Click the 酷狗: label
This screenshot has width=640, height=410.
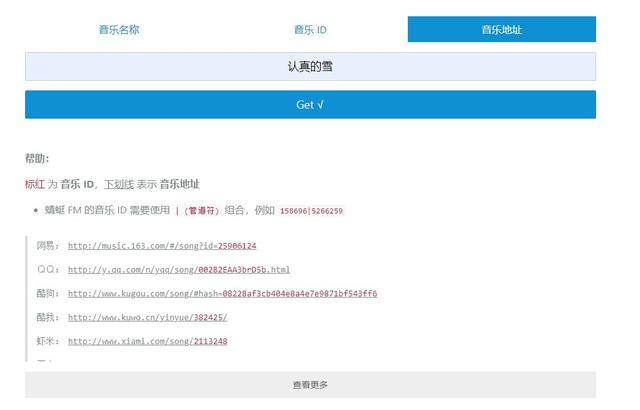coord(48,293)
